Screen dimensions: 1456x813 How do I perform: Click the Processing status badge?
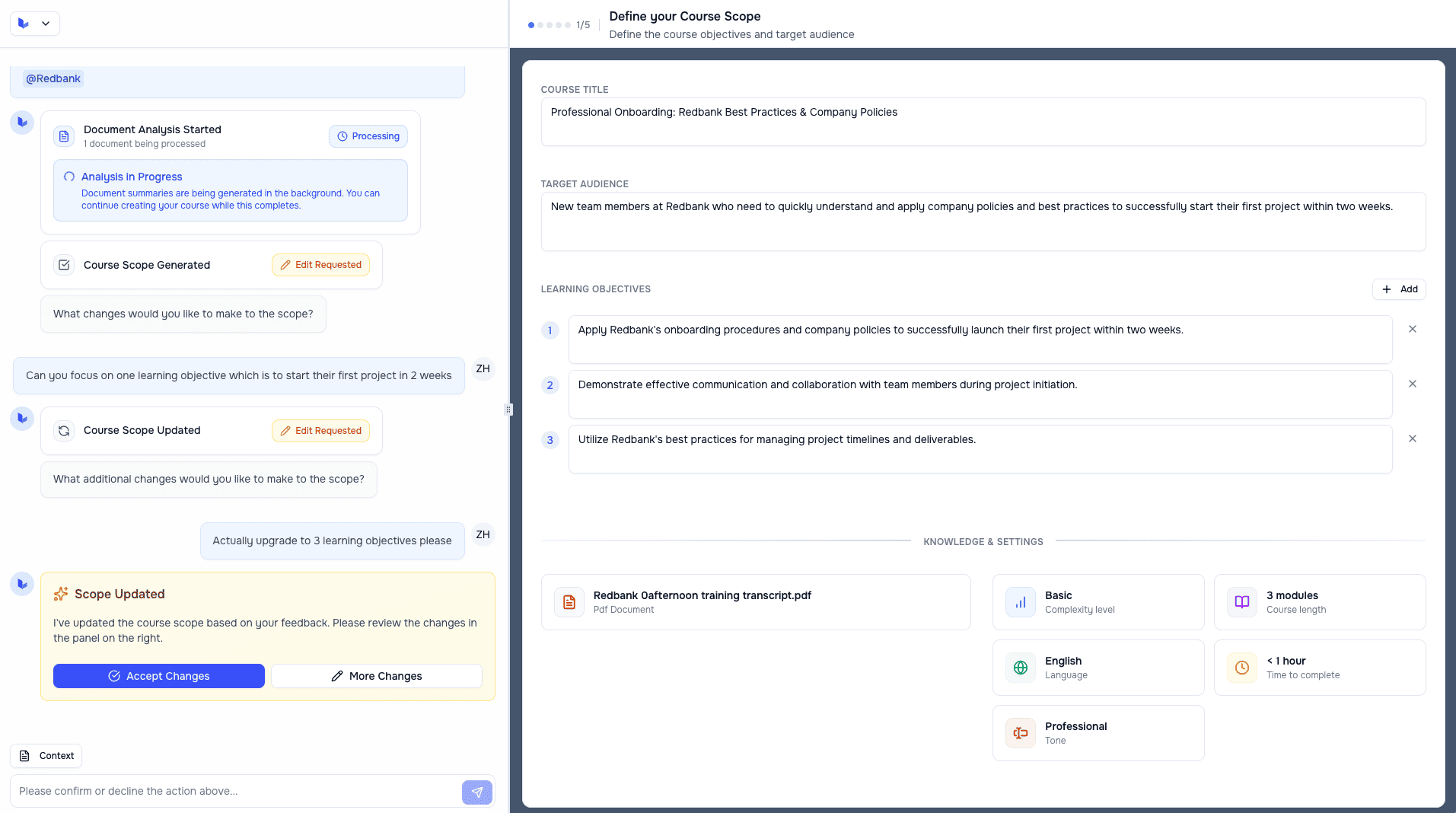(x=368, y=135)
